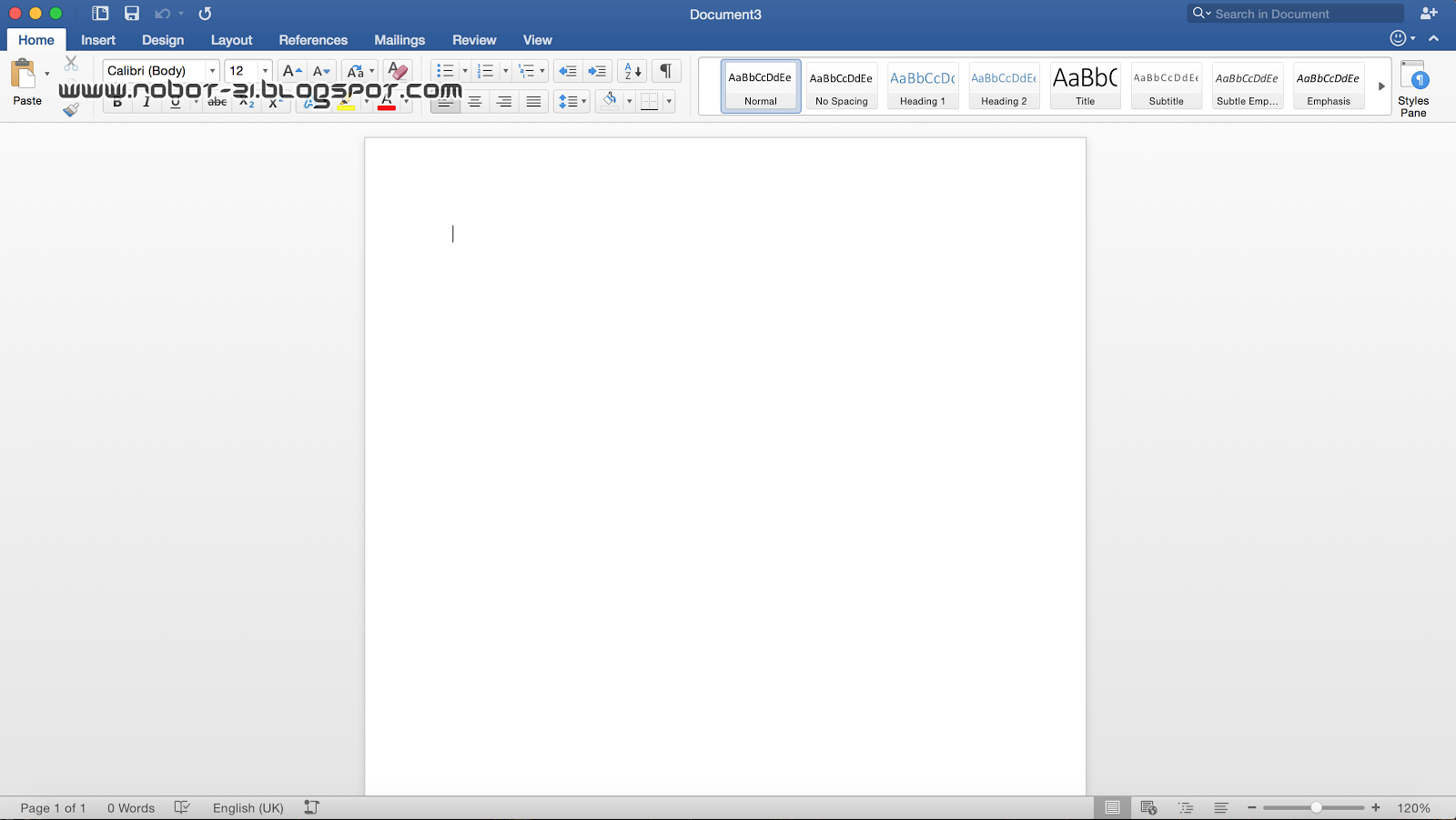Image resolution: width=1456 pixels, height=820 pixels.
Task: Decrease indent of the paragraph
Action: pos(568,71)
